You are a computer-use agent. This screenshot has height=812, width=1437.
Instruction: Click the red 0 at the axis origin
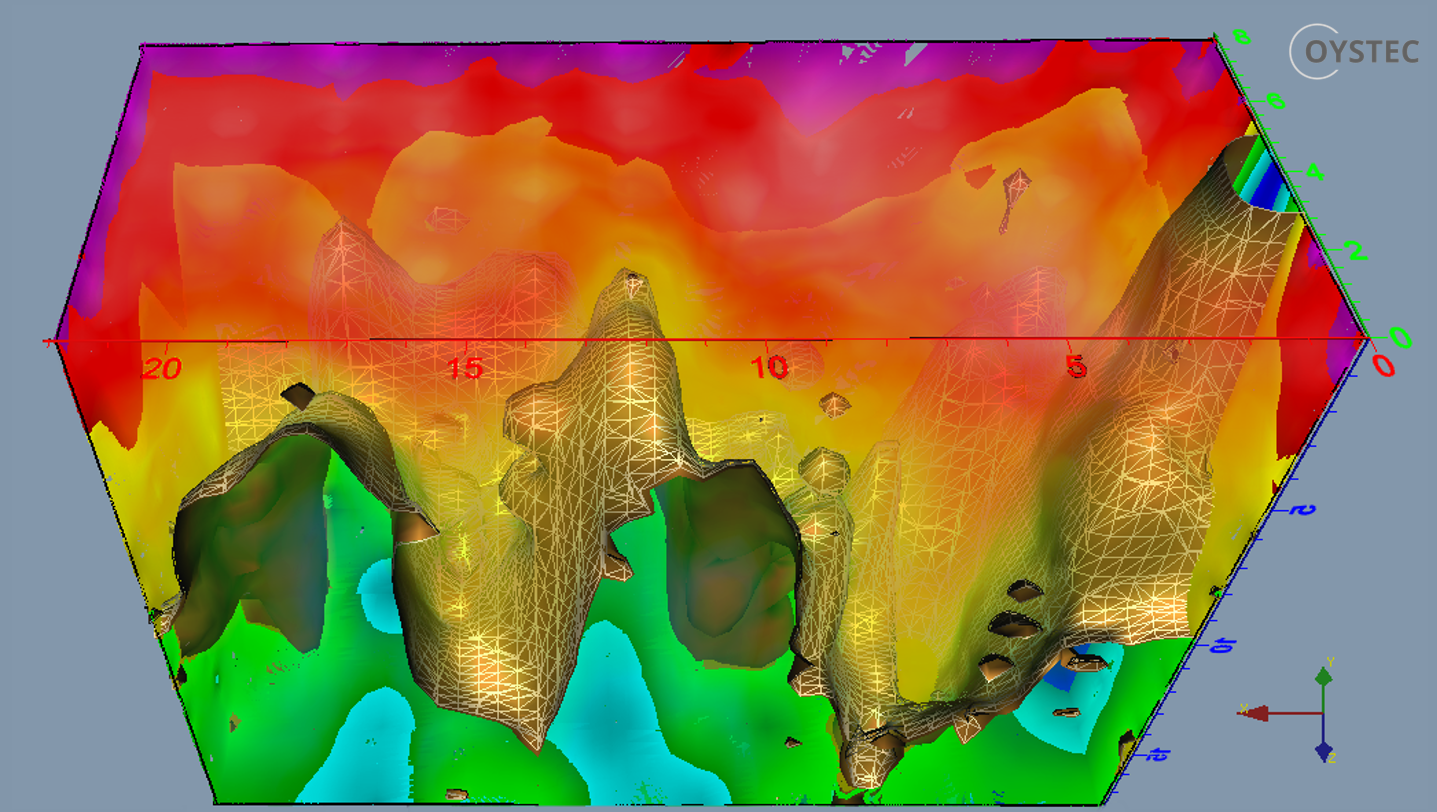pyautogui.click(x=1383, y=366)
